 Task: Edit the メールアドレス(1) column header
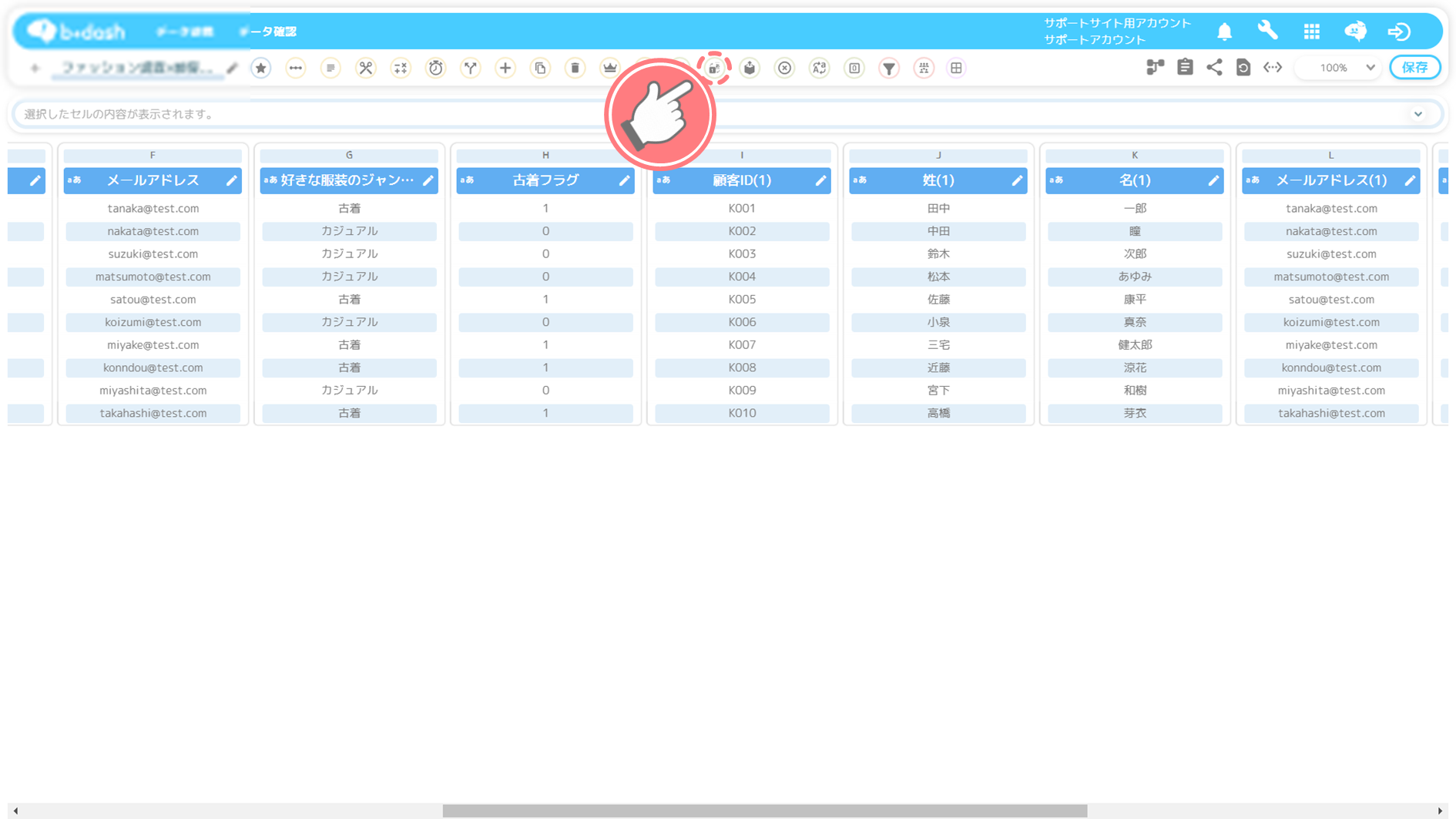pyautogui.click(x=1411, y=180)
